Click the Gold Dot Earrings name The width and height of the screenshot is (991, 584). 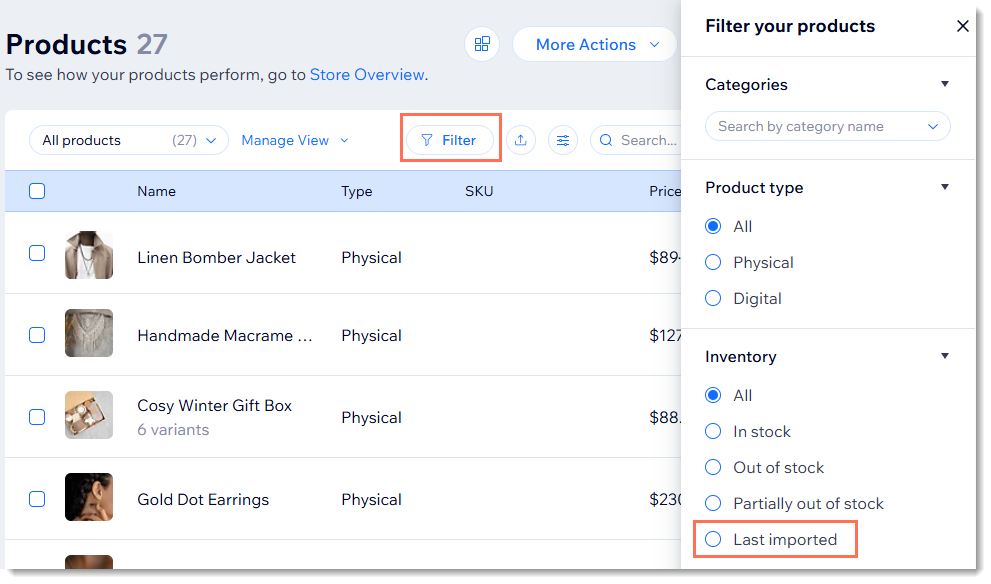(203, 500)
